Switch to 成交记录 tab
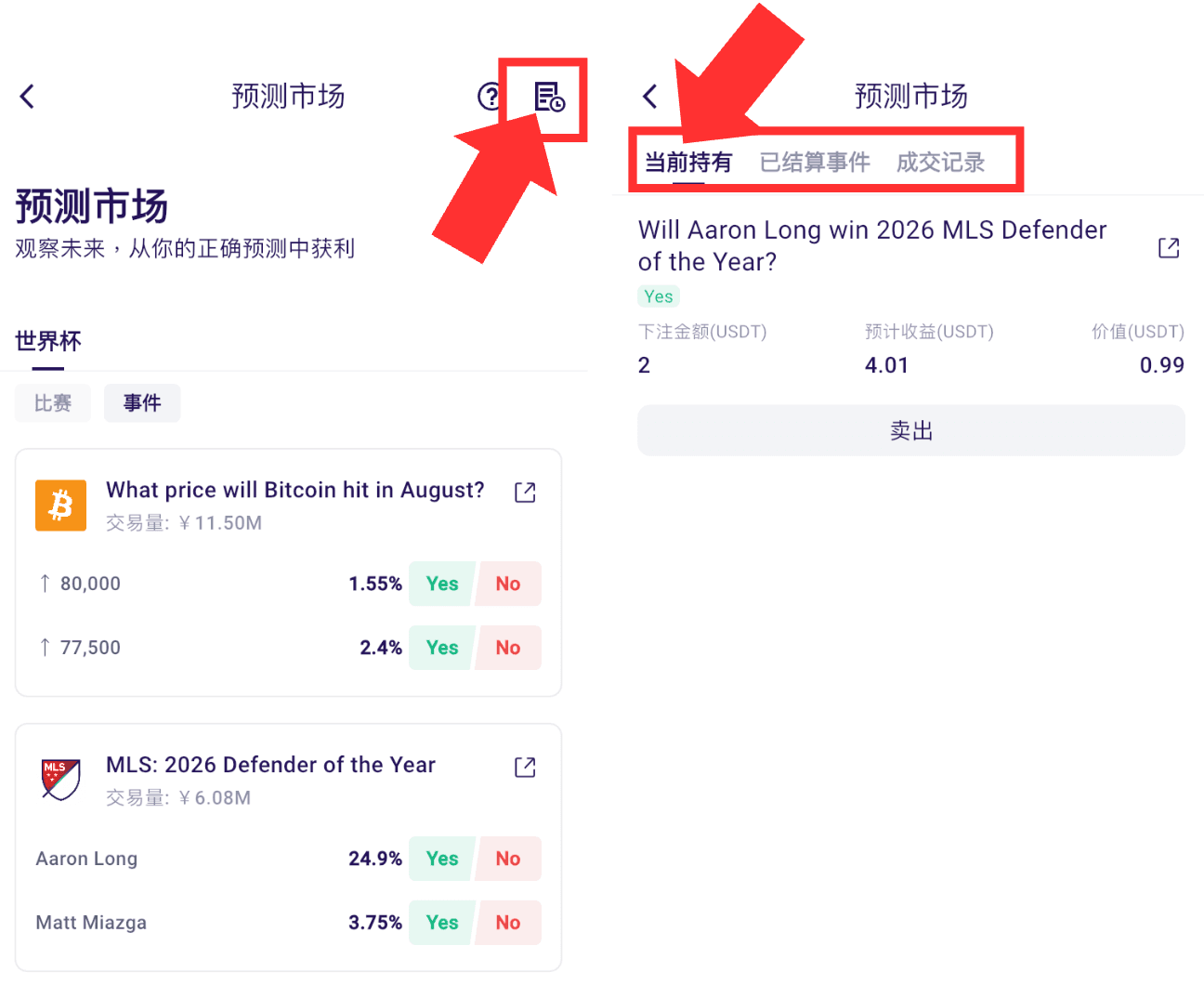Image resolution: width=1204 pixels, height=985 pixels. point(940,163)
